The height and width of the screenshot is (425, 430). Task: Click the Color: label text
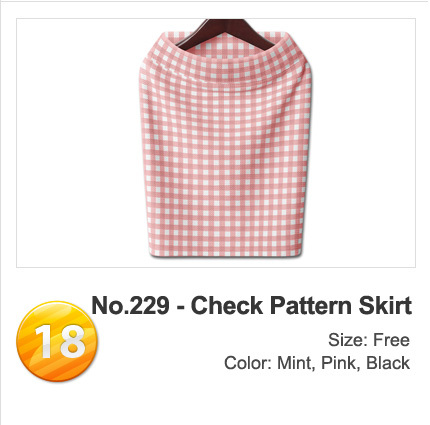coord(247,363)
